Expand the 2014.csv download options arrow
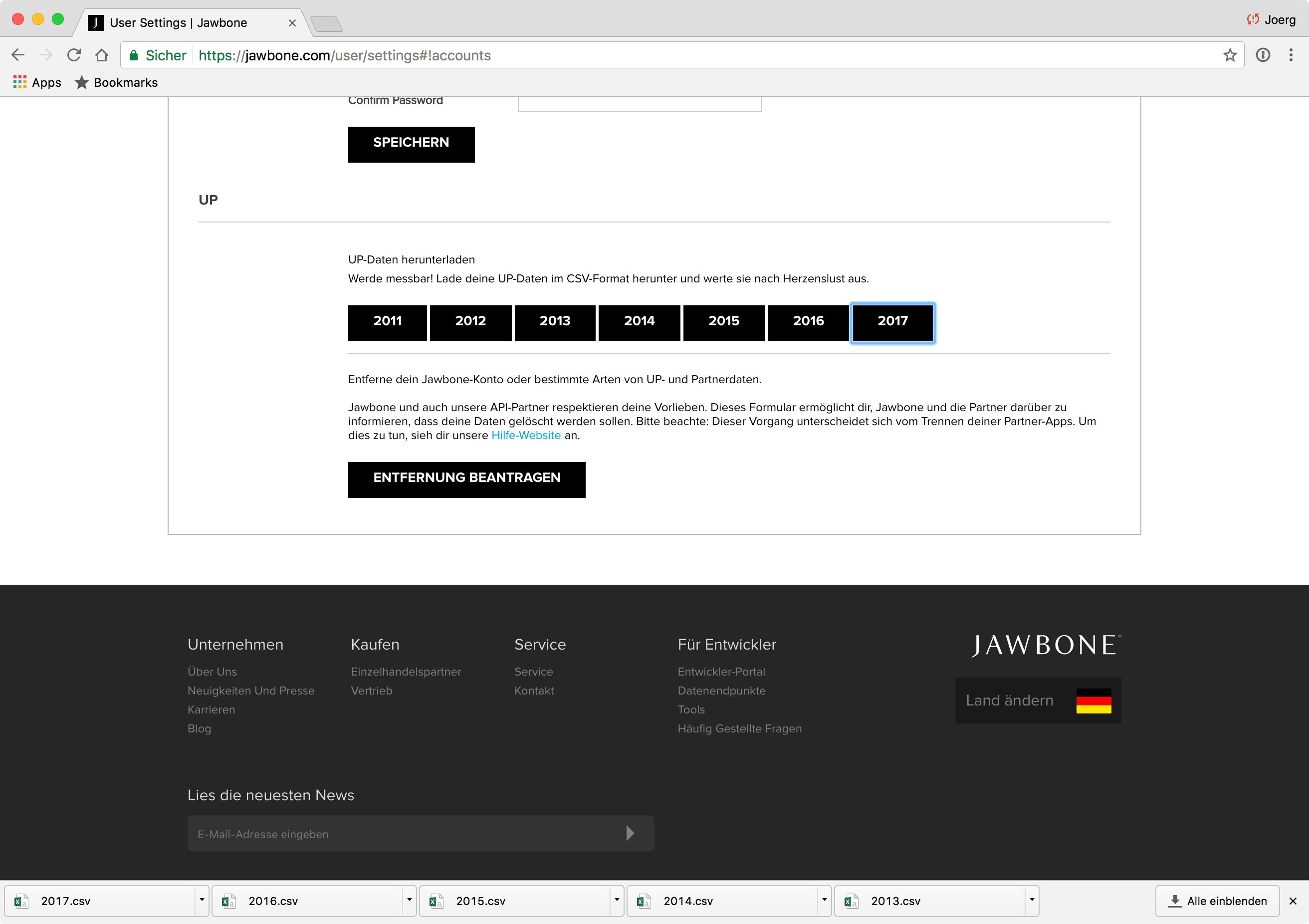 (825, 900)
